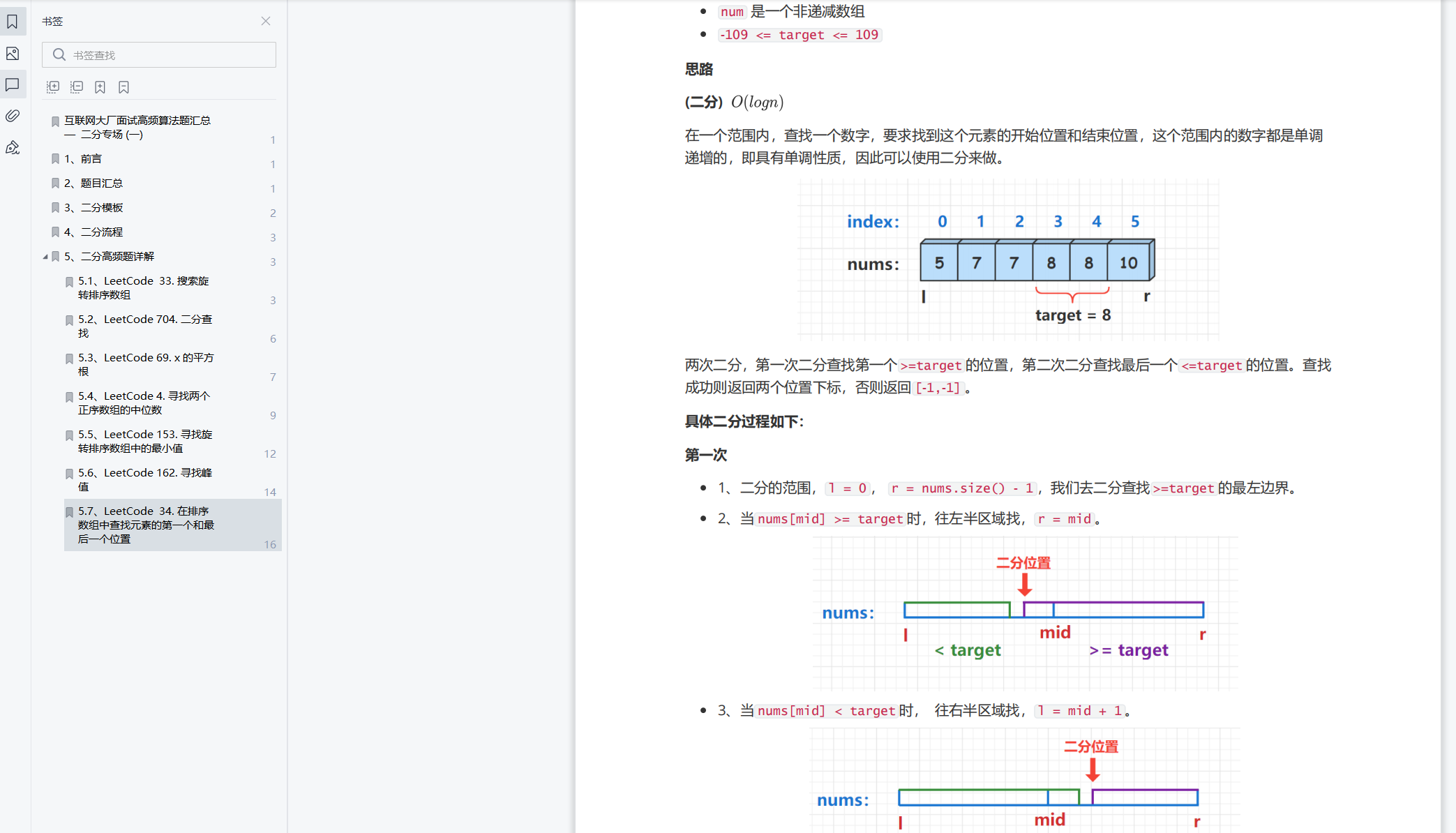
Task: Open the bookmarks panel icon in sidebar
Action: [x=13, y=22]
